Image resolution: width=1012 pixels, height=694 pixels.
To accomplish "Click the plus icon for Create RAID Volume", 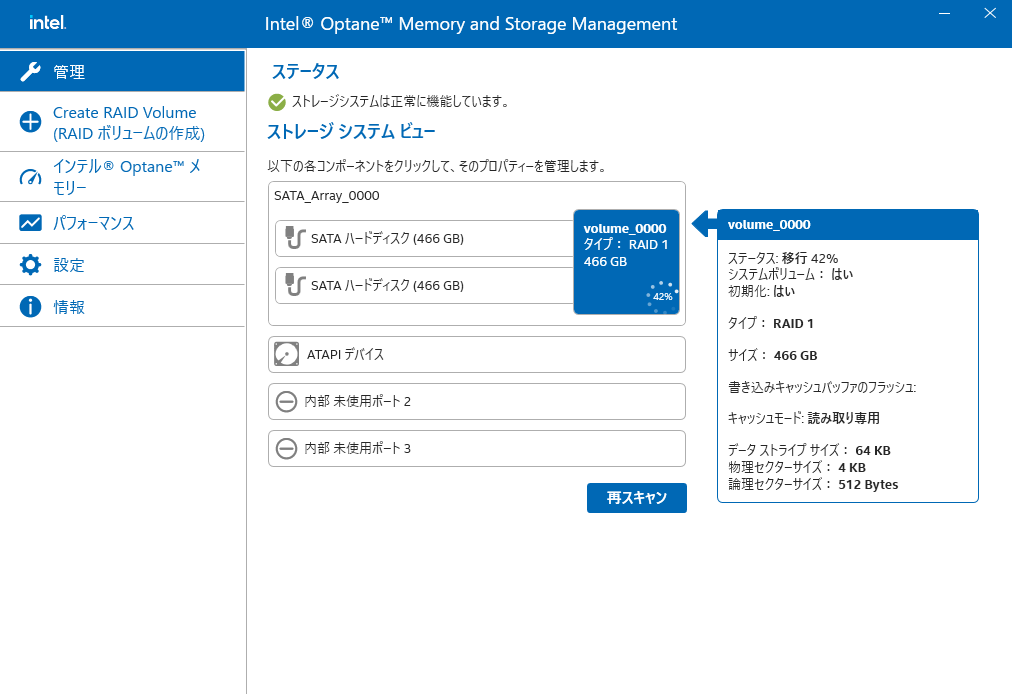I will coord(30,121).
